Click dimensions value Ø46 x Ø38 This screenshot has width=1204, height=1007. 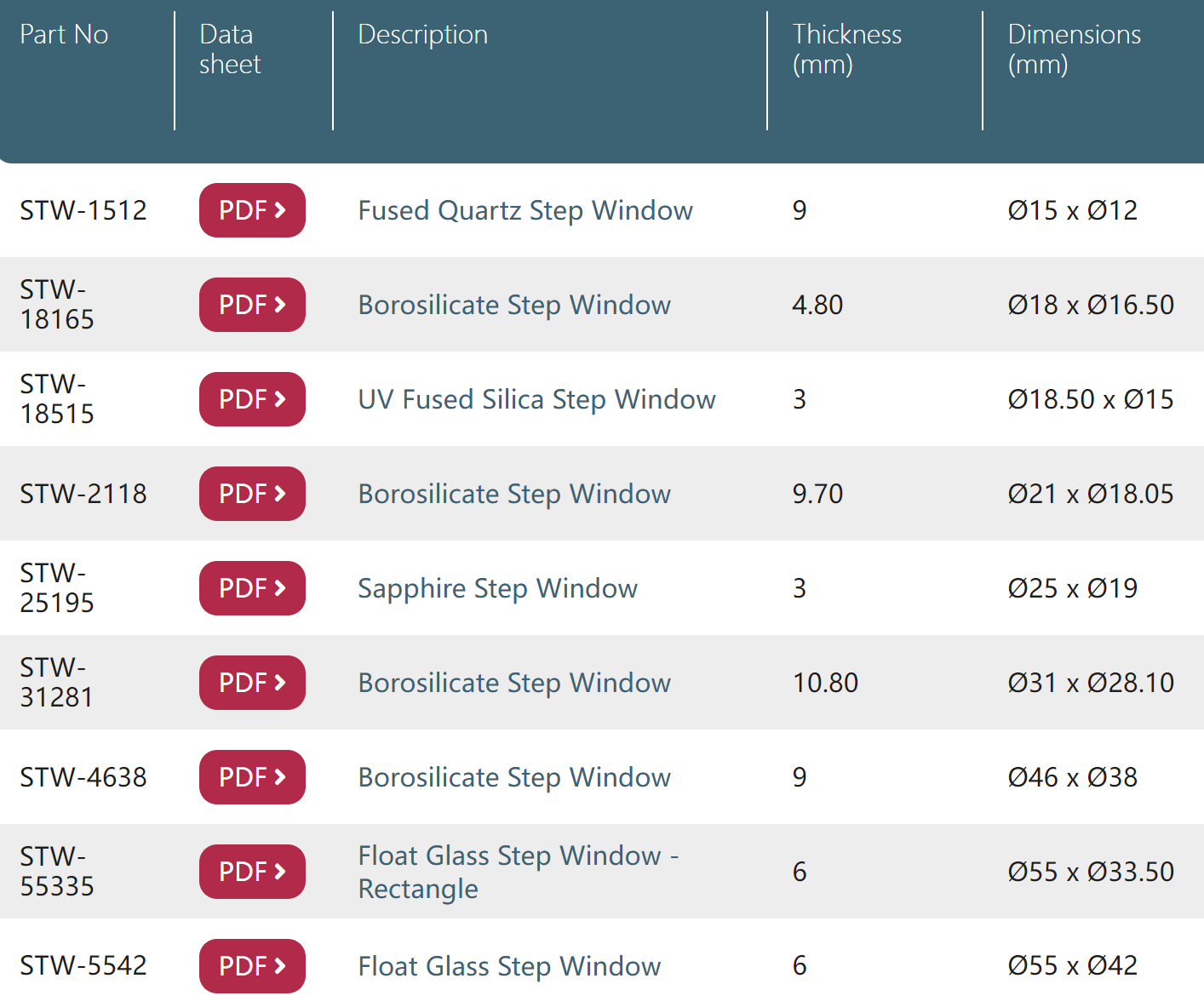1073,777
